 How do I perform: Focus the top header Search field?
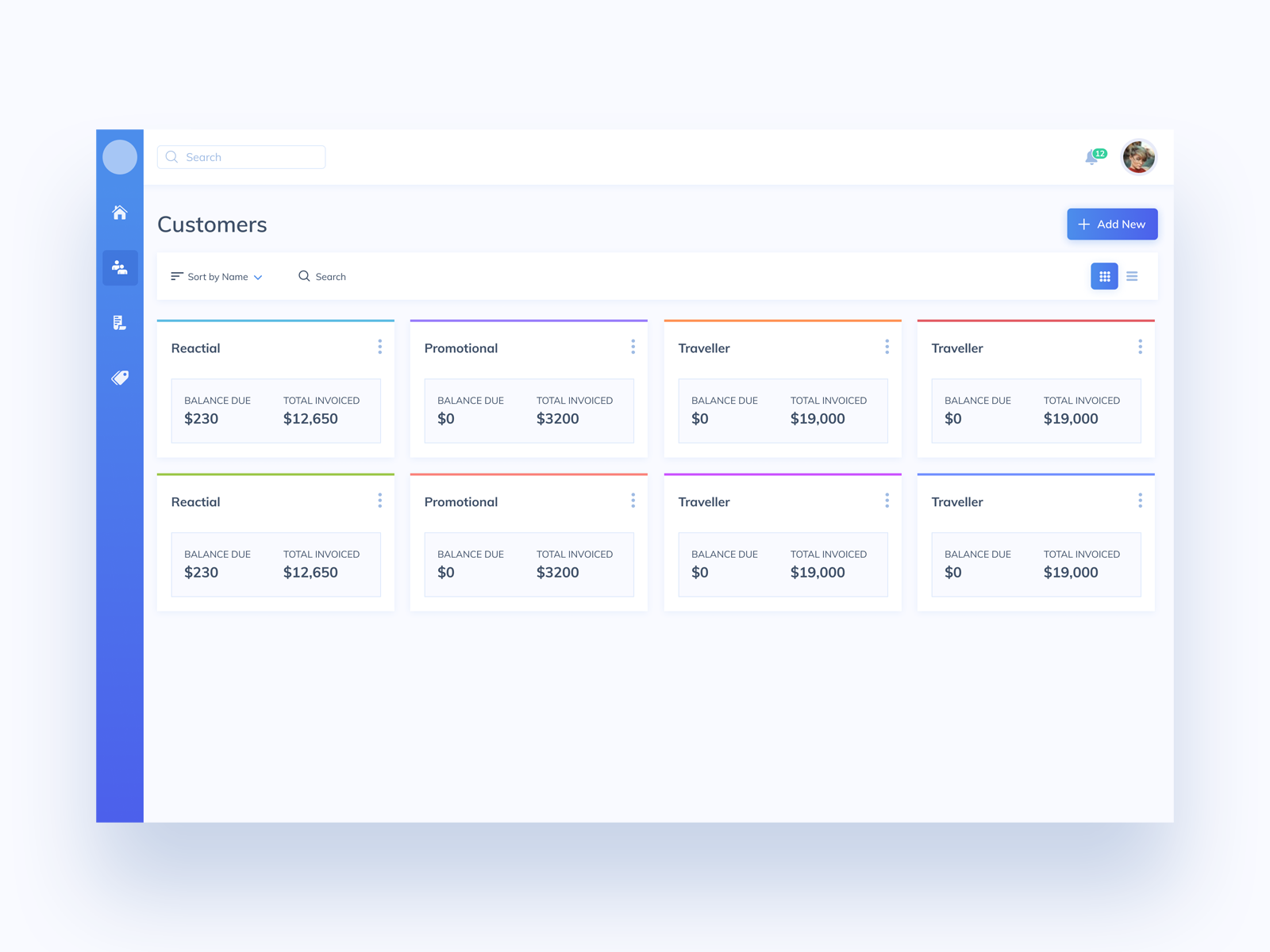[241, 157]
